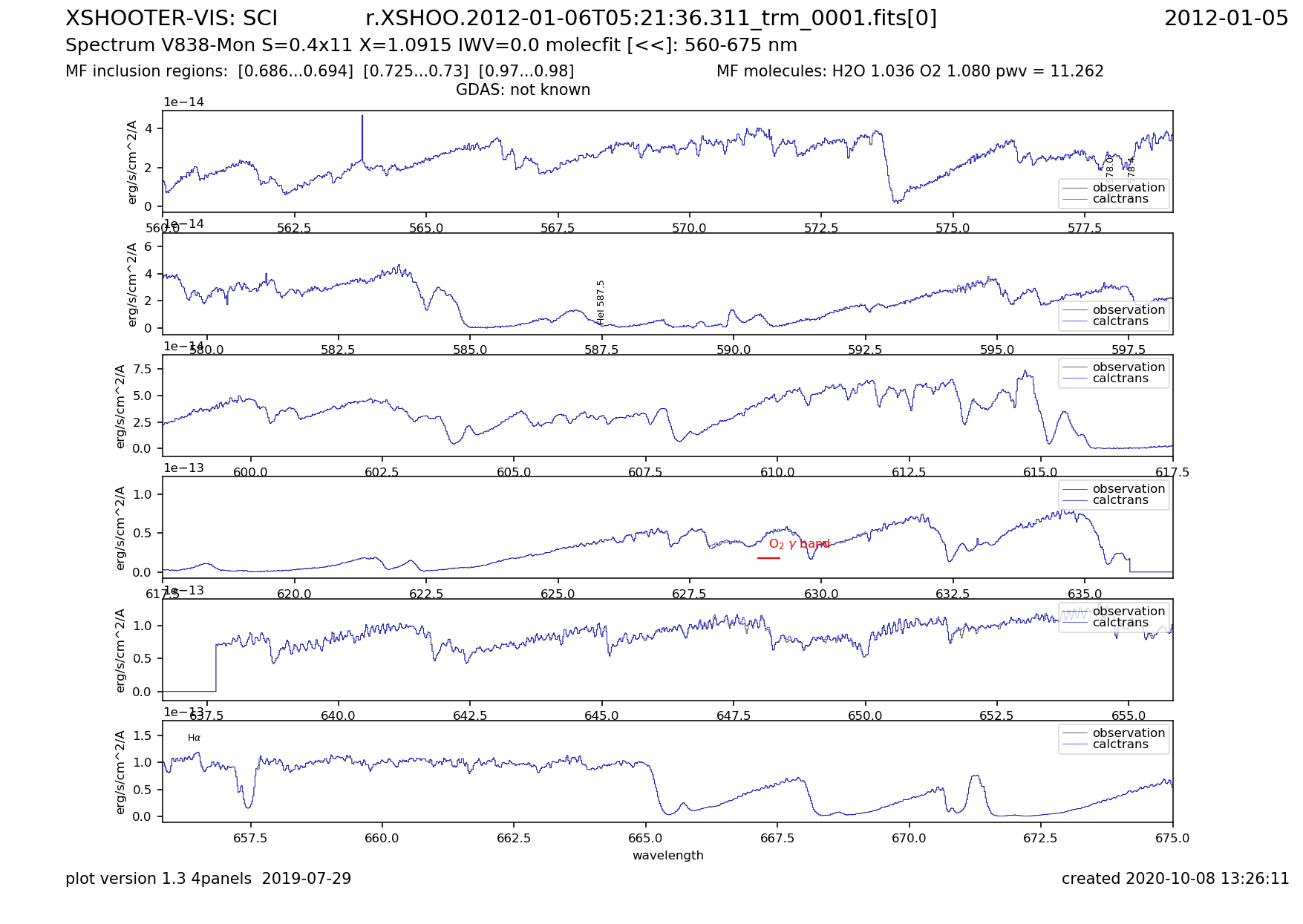The width and height of the screenshot is (1303, 924).
Task: Click the tall narrow spike in top panel
Action: pos(362,137)
